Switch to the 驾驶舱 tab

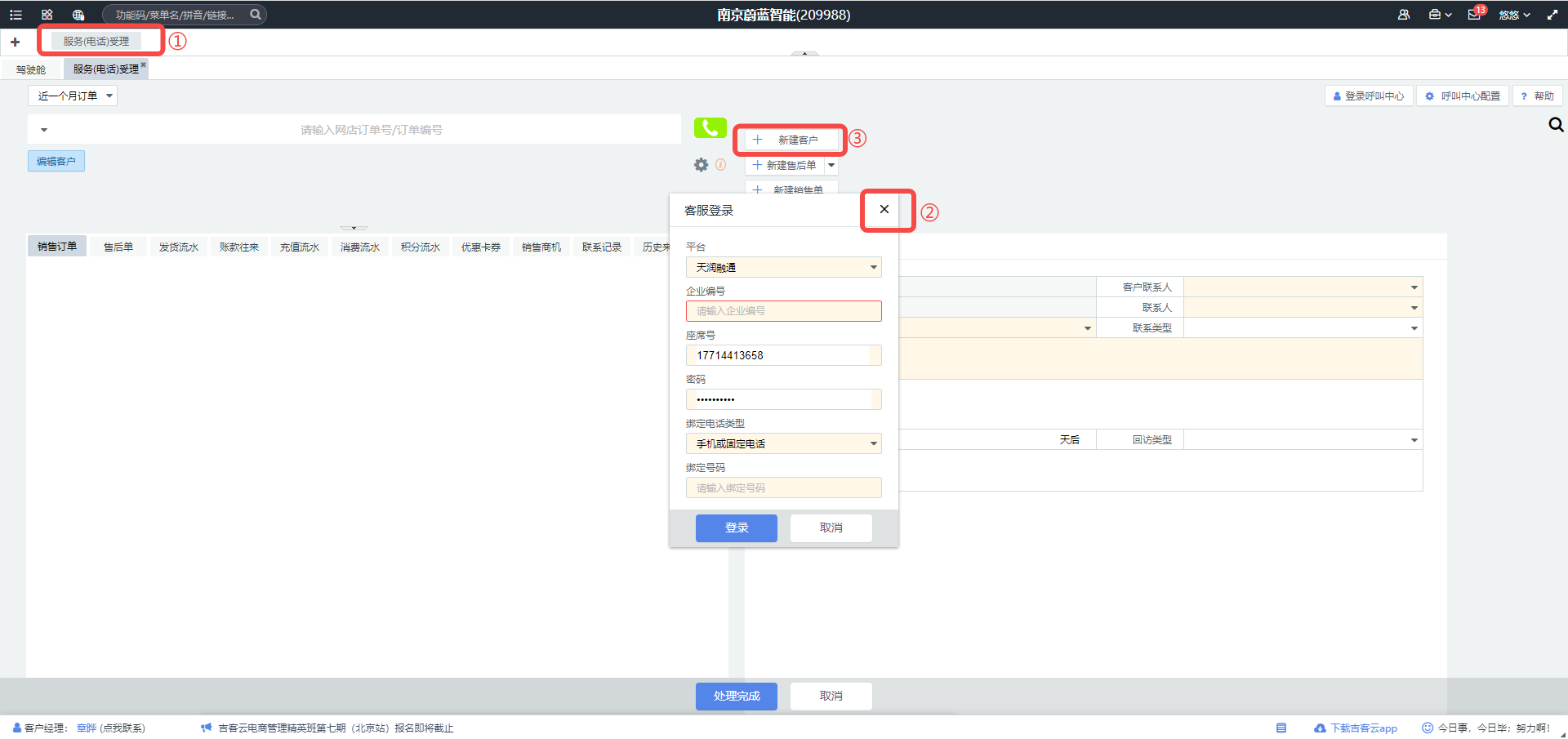point(31,69)
